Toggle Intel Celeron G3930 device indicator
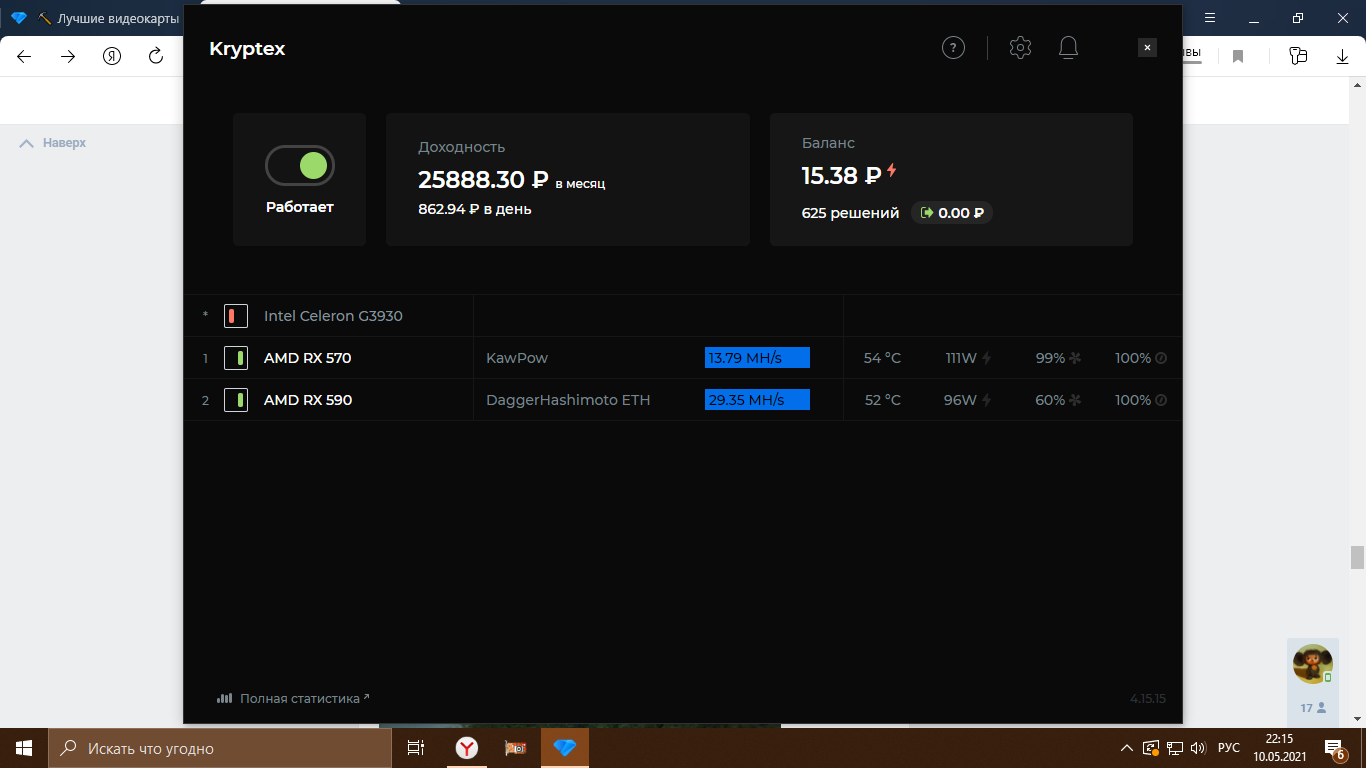 [235, 316]
